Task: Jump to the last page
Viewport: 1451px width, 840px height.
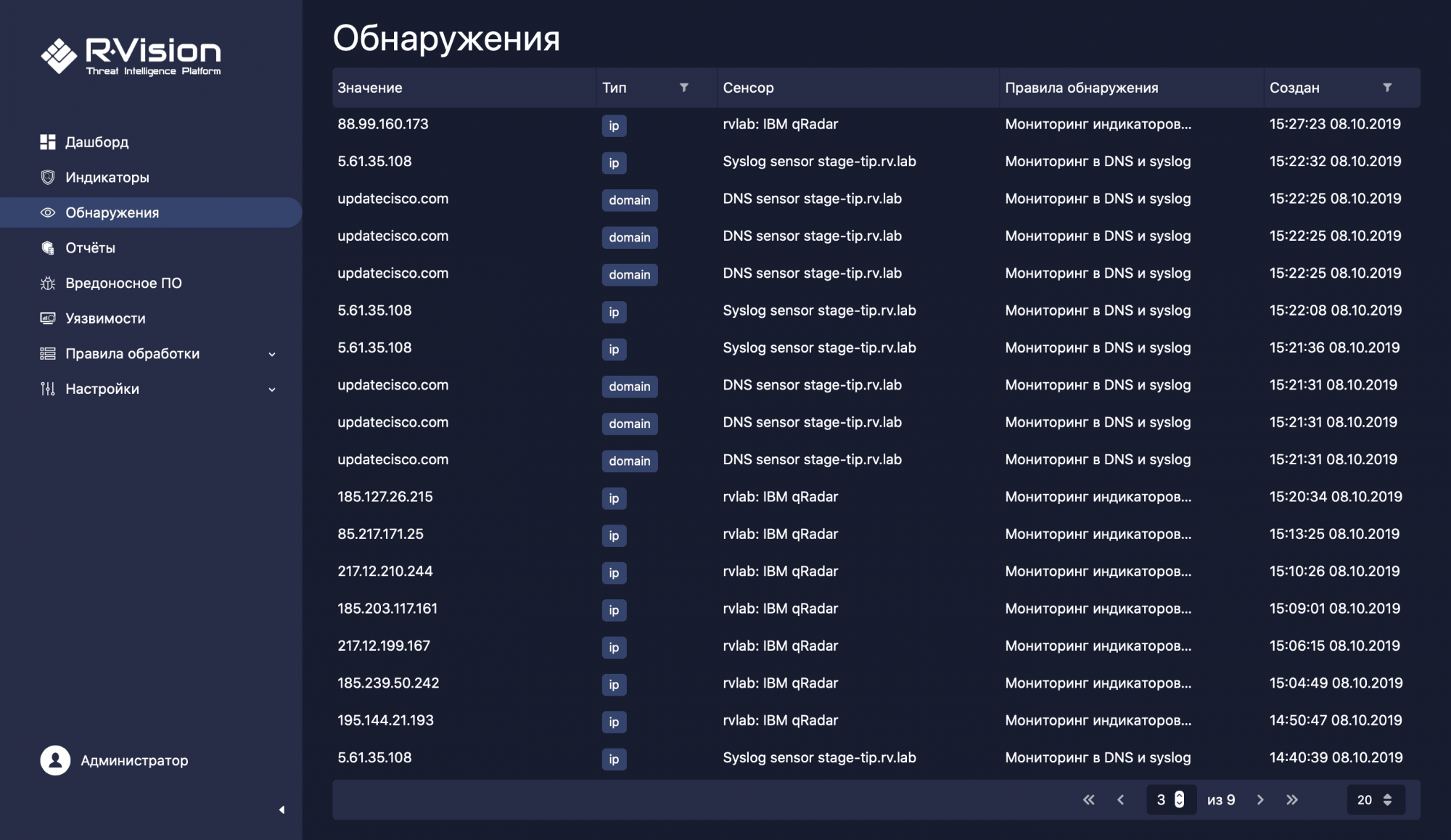Action: click(x=1292, y=799)
